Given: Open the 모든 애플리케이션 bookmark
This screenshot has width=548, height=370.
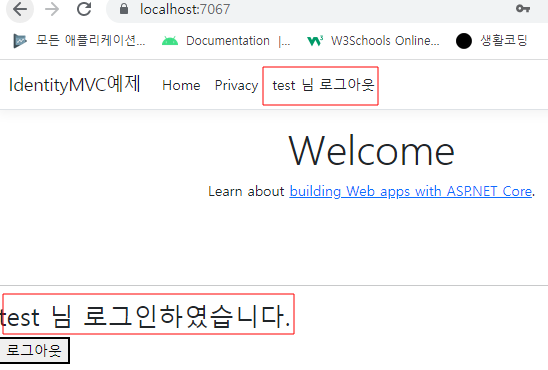Looking at the screenshot, I should tap(79, 41).
